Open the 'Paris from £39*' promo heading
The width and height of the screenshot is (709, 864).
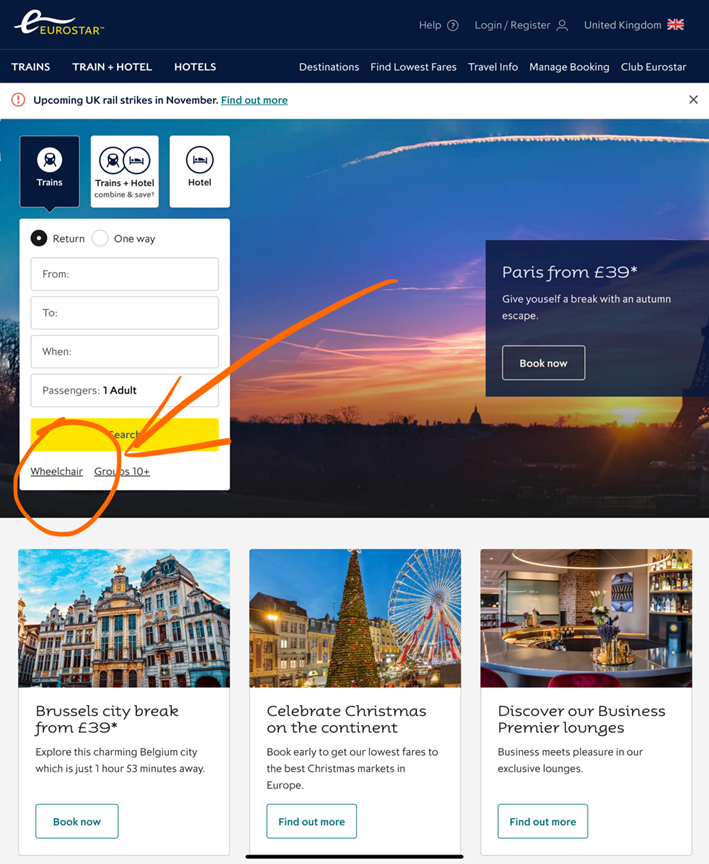click(x=570, y=272)
